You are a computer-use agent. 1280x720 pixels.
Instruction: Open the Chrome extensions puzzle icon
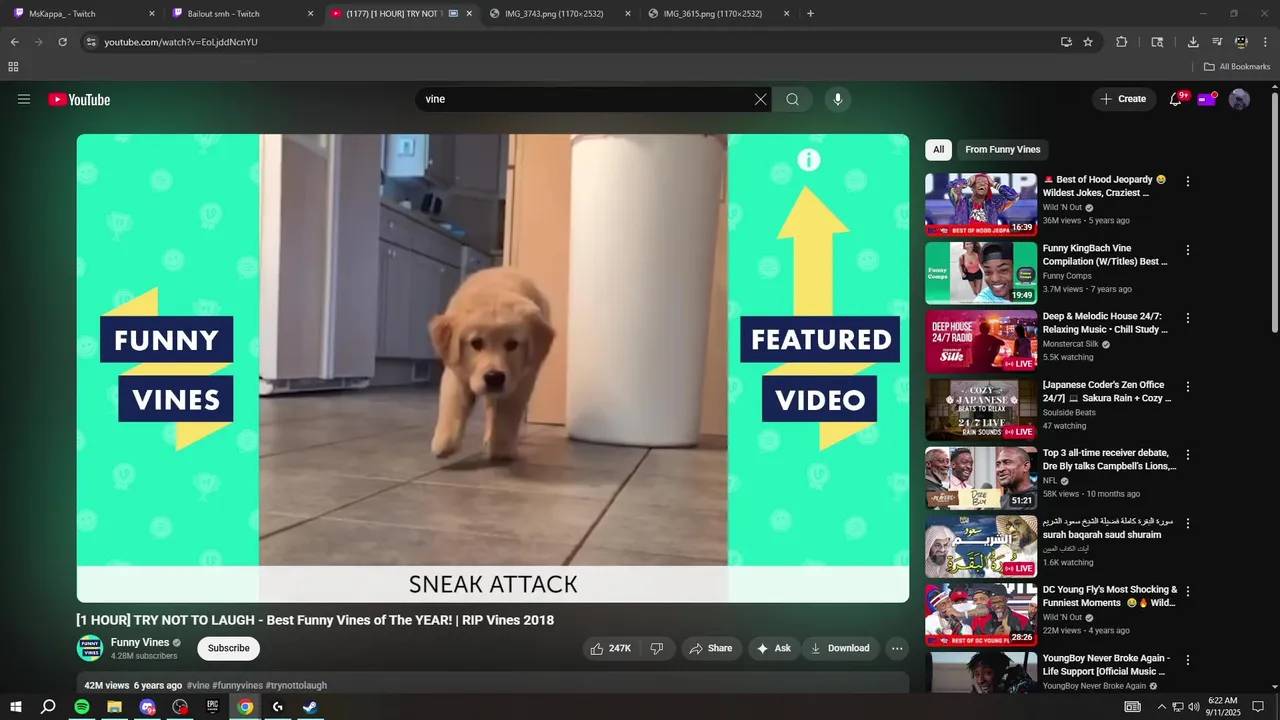coord(1121,42)
